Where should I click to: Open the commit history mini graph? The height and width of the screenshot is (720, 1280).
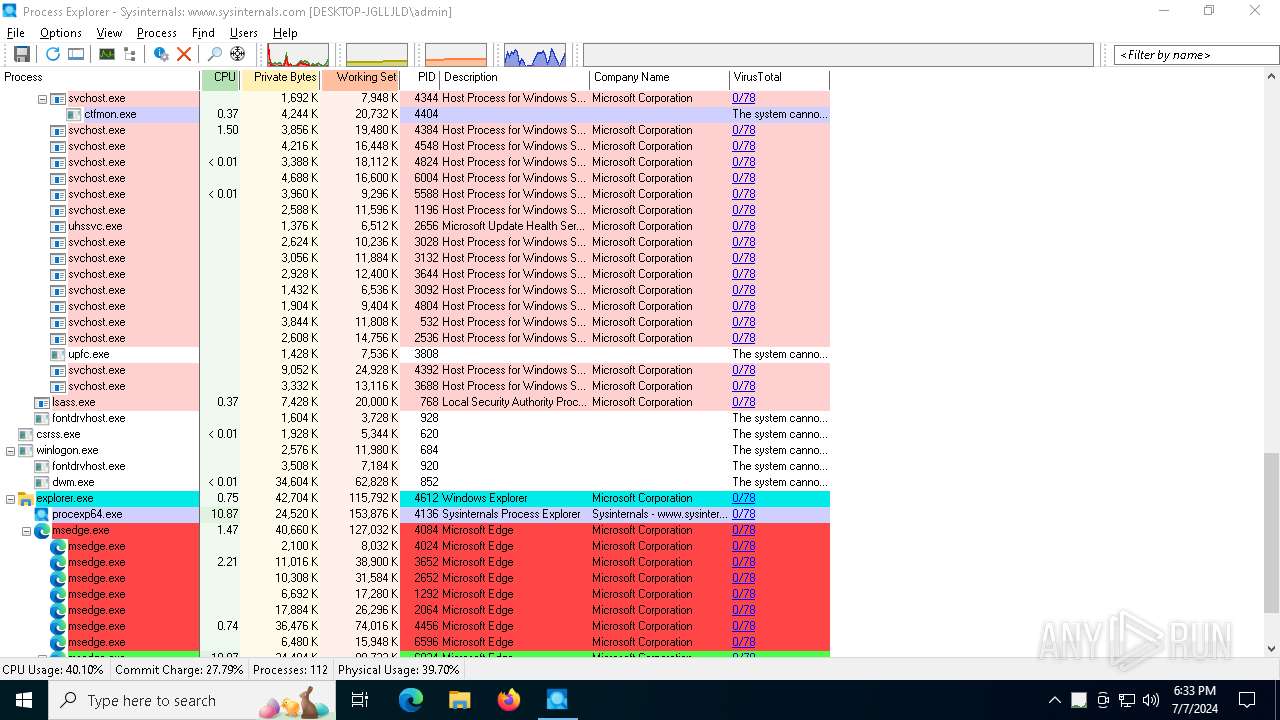coord(377,55)
